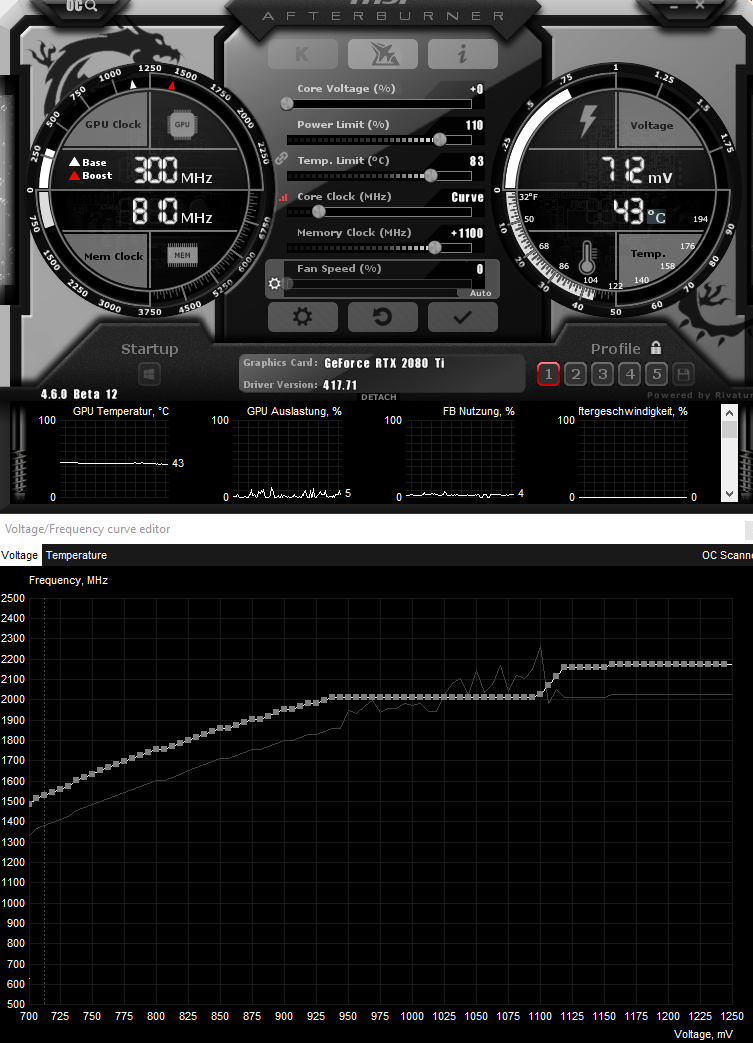
Task: Click driver version 417.71 text
Action: pyautogui.click(x=340, y=385)
